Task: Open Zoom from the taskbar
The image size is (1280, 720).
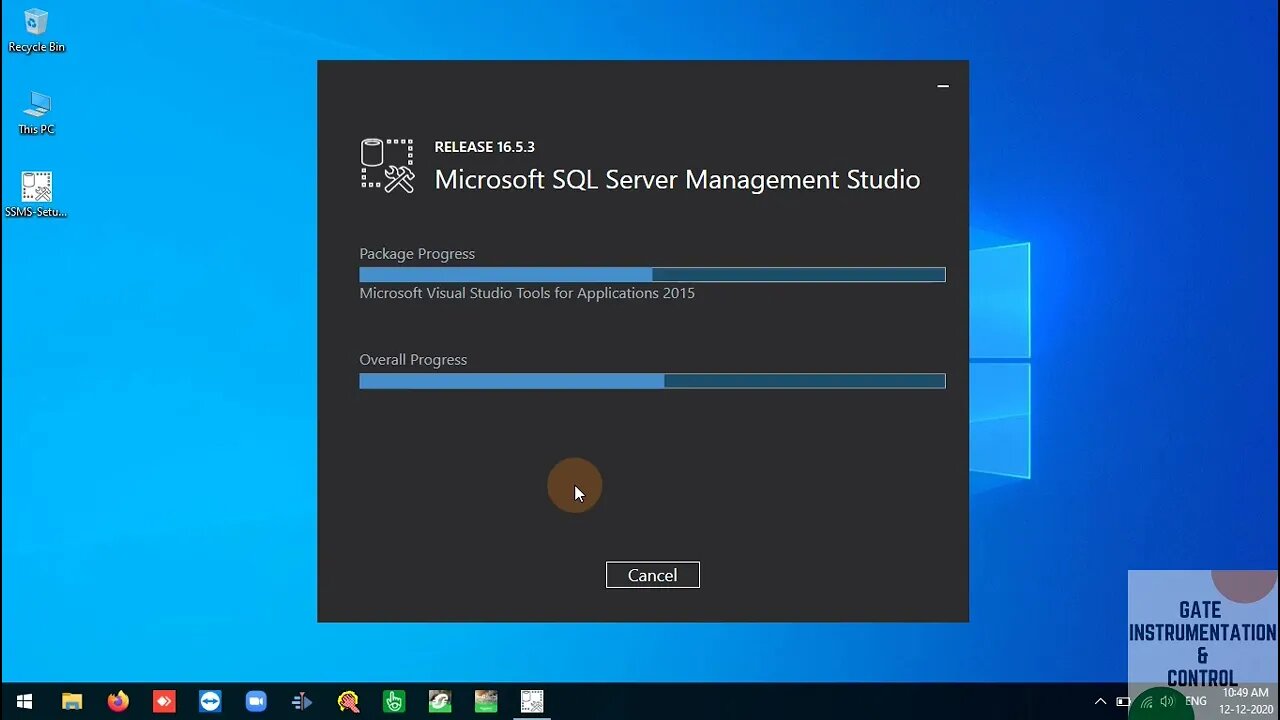Action: coord(256,701)
